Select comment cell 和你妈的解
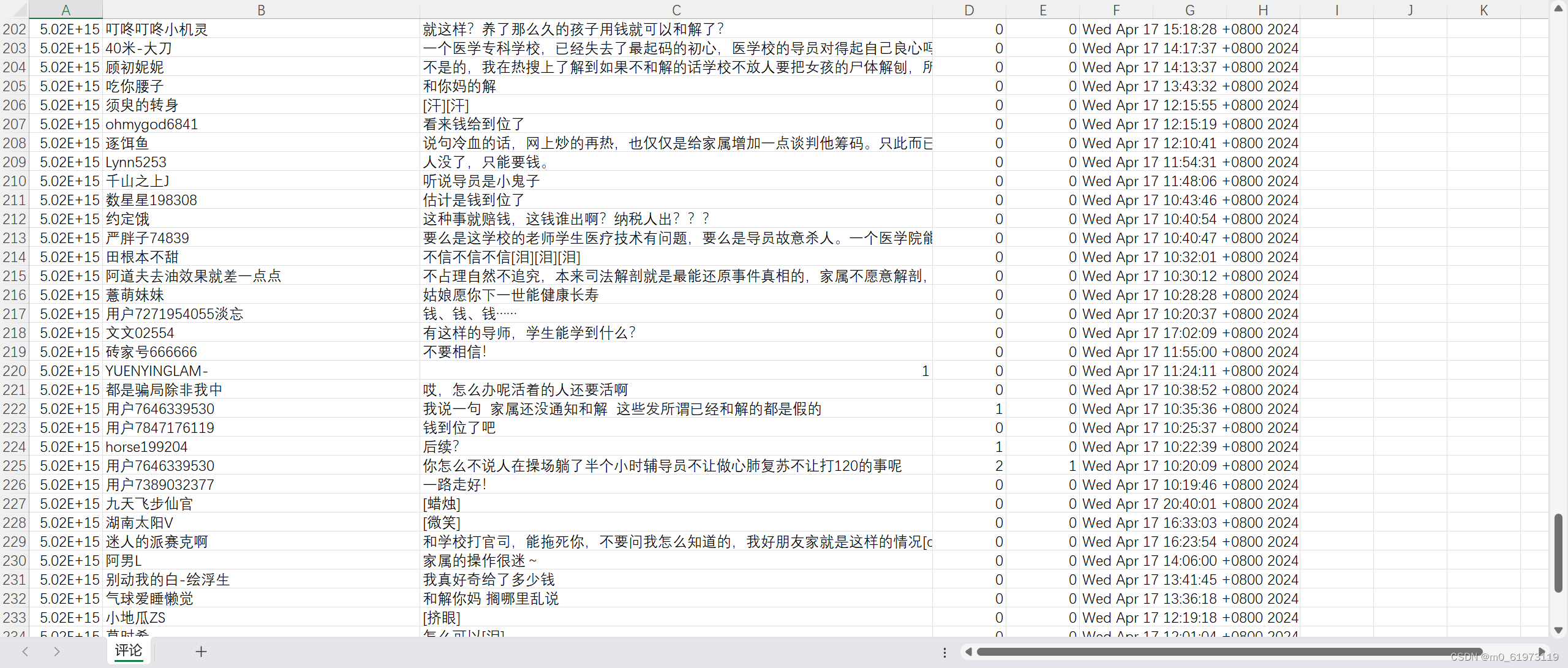 [x=676, y=86]
